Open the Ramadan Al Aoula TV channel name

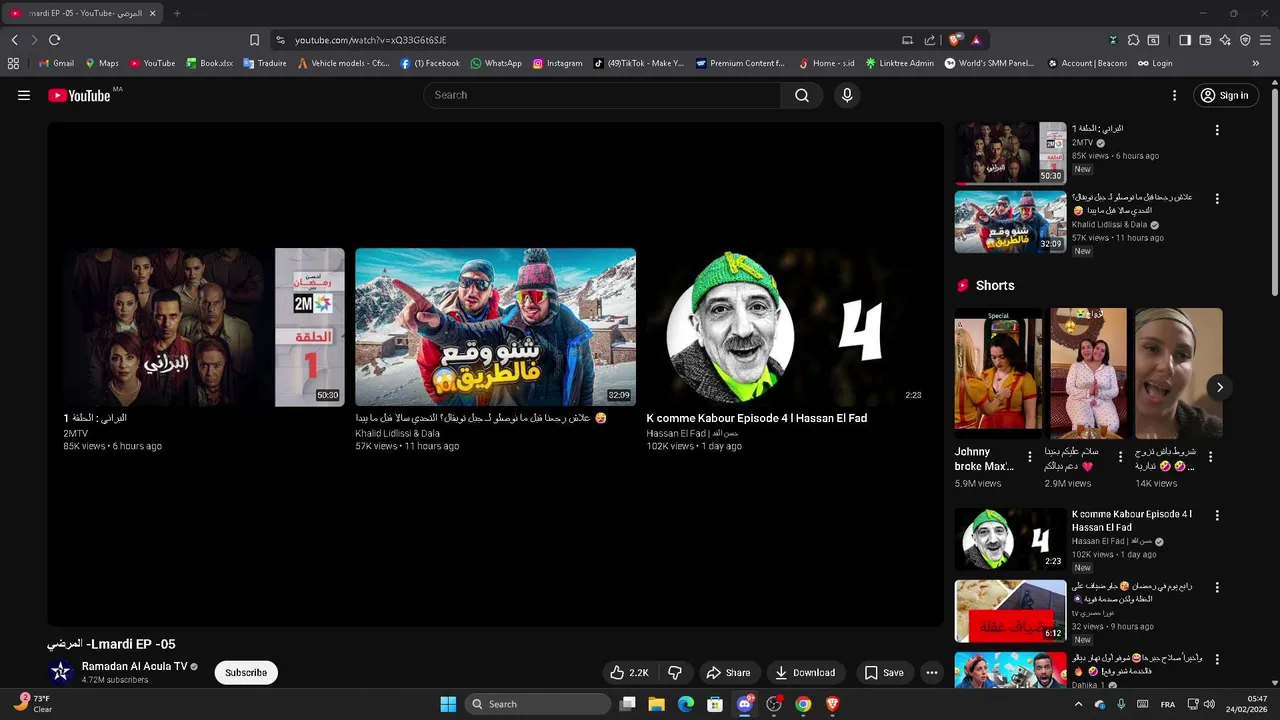[134, 666]
